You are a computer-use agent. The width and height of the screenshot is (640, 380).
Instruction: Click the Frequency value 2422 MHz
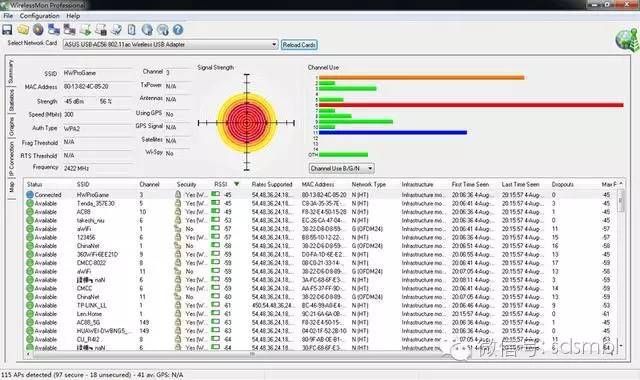pyautogui.click(x=76, y=168)
